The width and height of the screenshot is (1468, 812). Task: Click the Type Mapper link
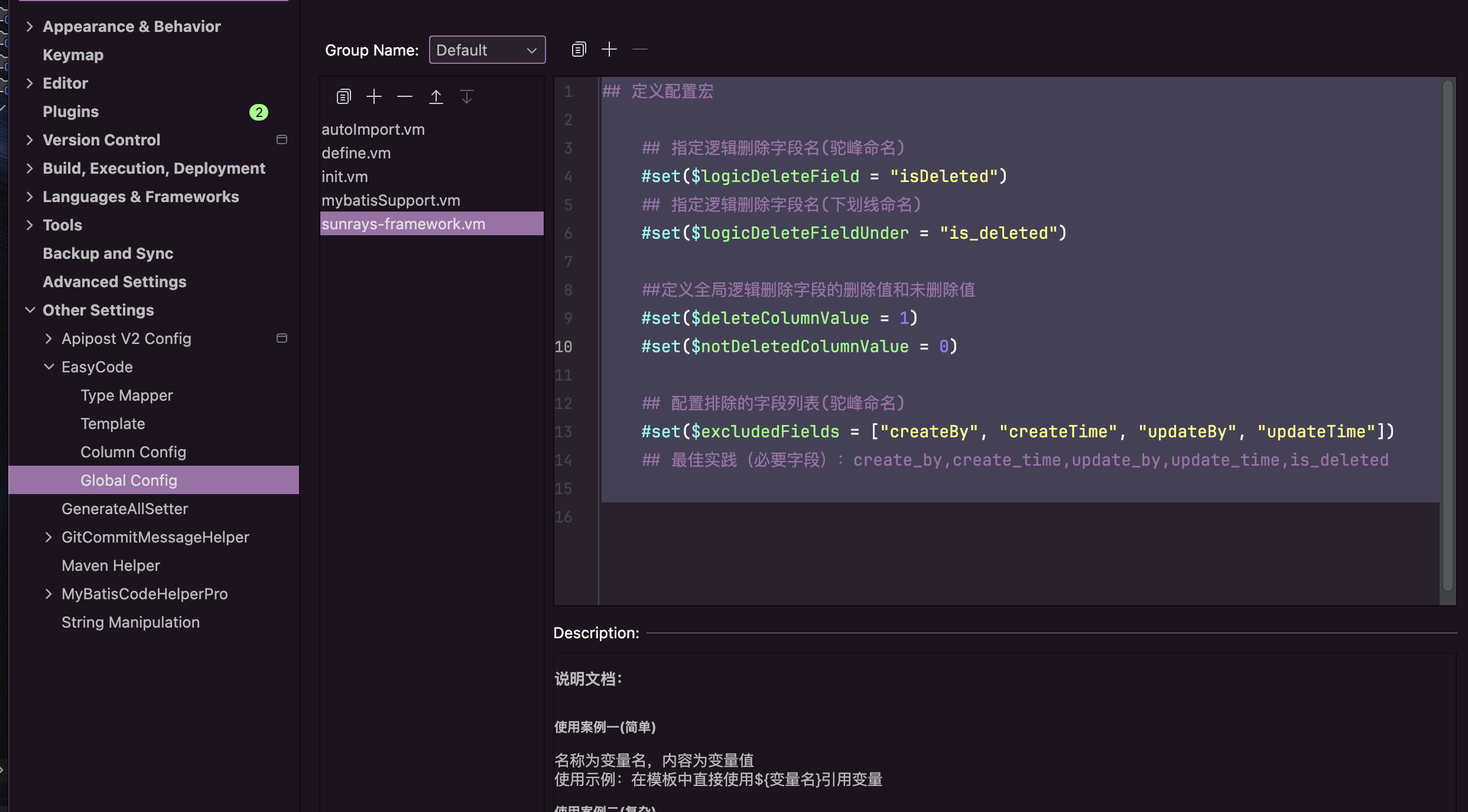pos(126,394)
